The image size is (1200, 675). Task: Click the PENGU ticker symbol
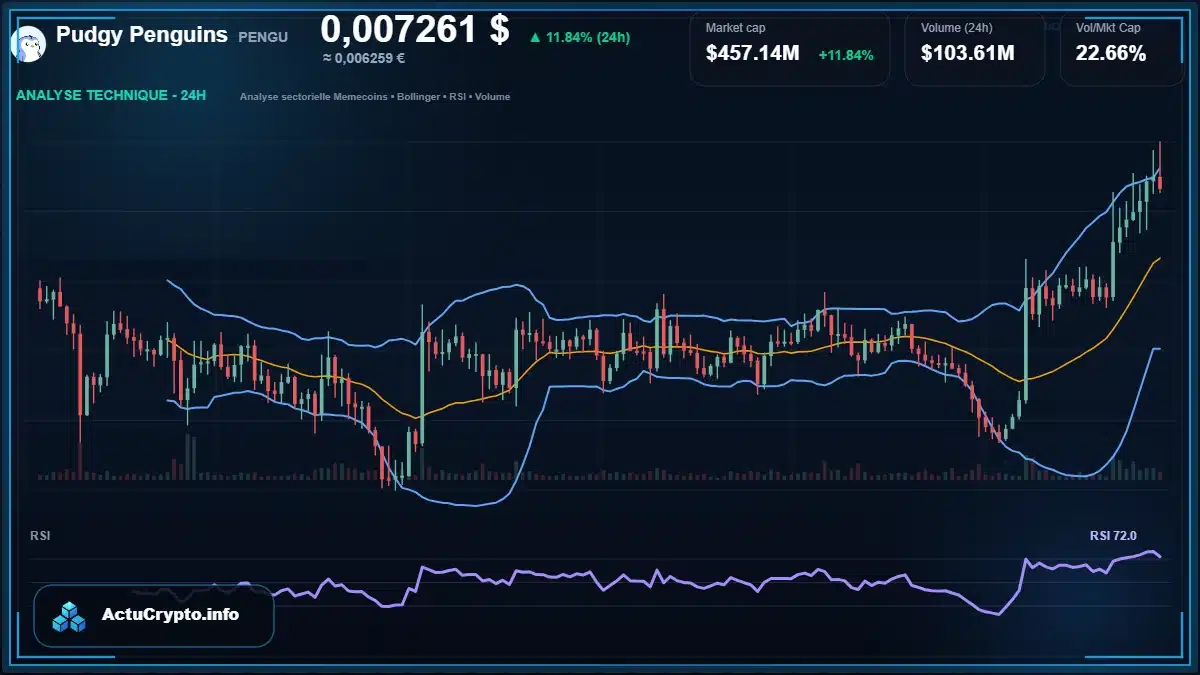(263, 37)
